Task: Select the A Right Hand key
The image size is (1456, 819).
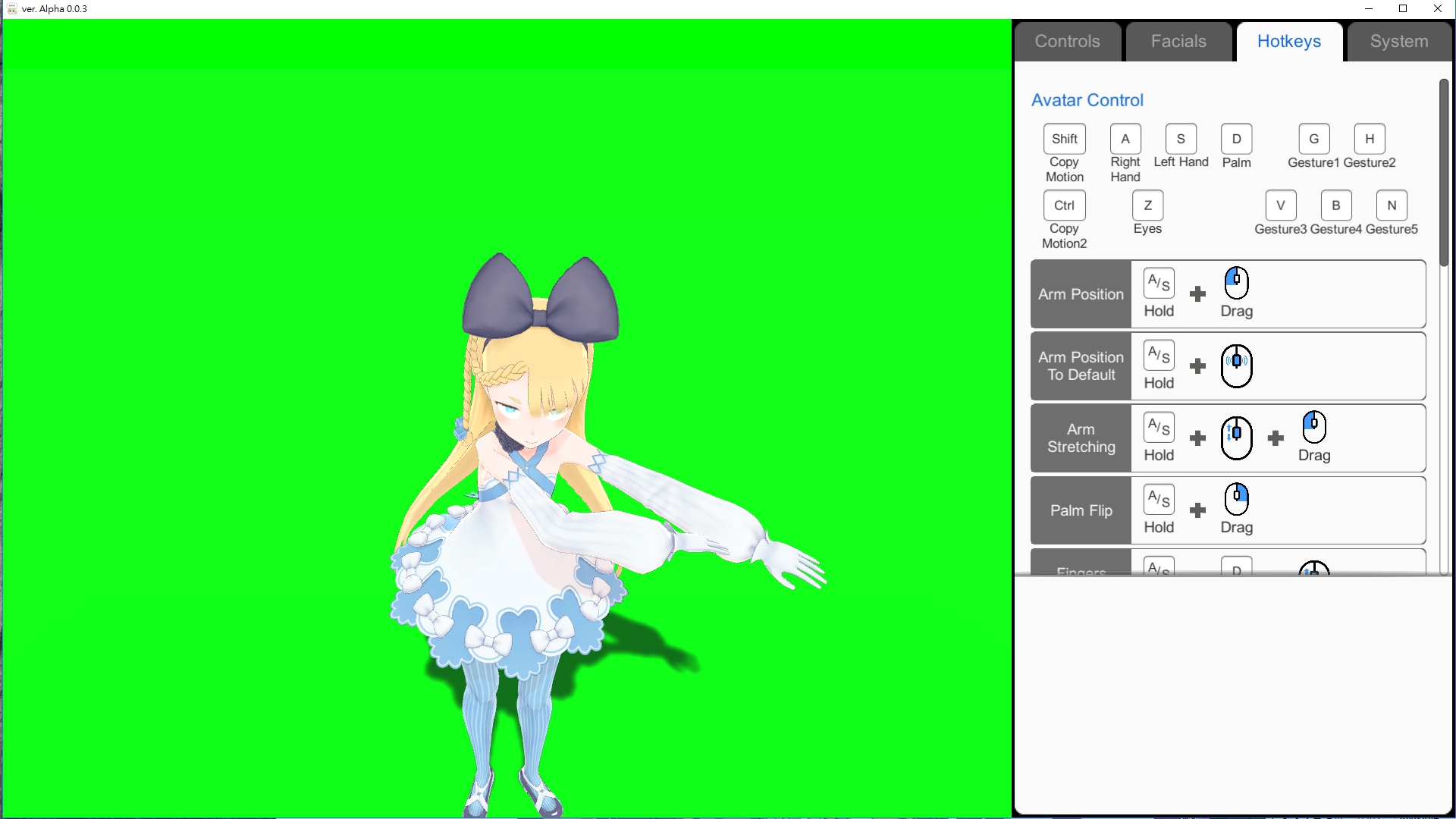Action: [x=1125, y=139]
